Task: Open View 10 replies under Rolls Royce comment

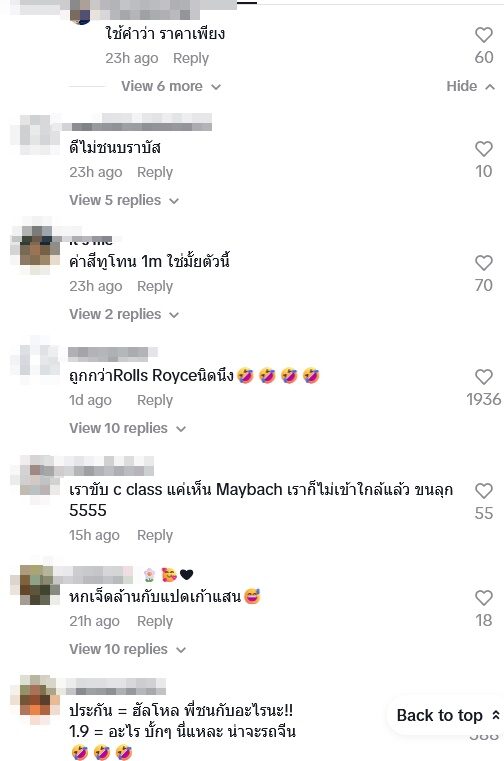Action: [x=128, y=429]
